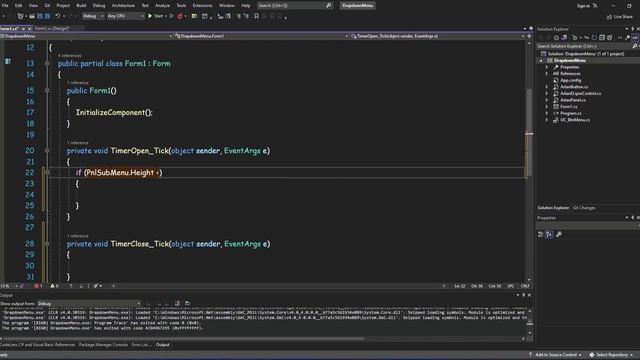Select Program.cs in Solution Explorer
Viewport: 640px width, 360px height.
tap(571, 113)
